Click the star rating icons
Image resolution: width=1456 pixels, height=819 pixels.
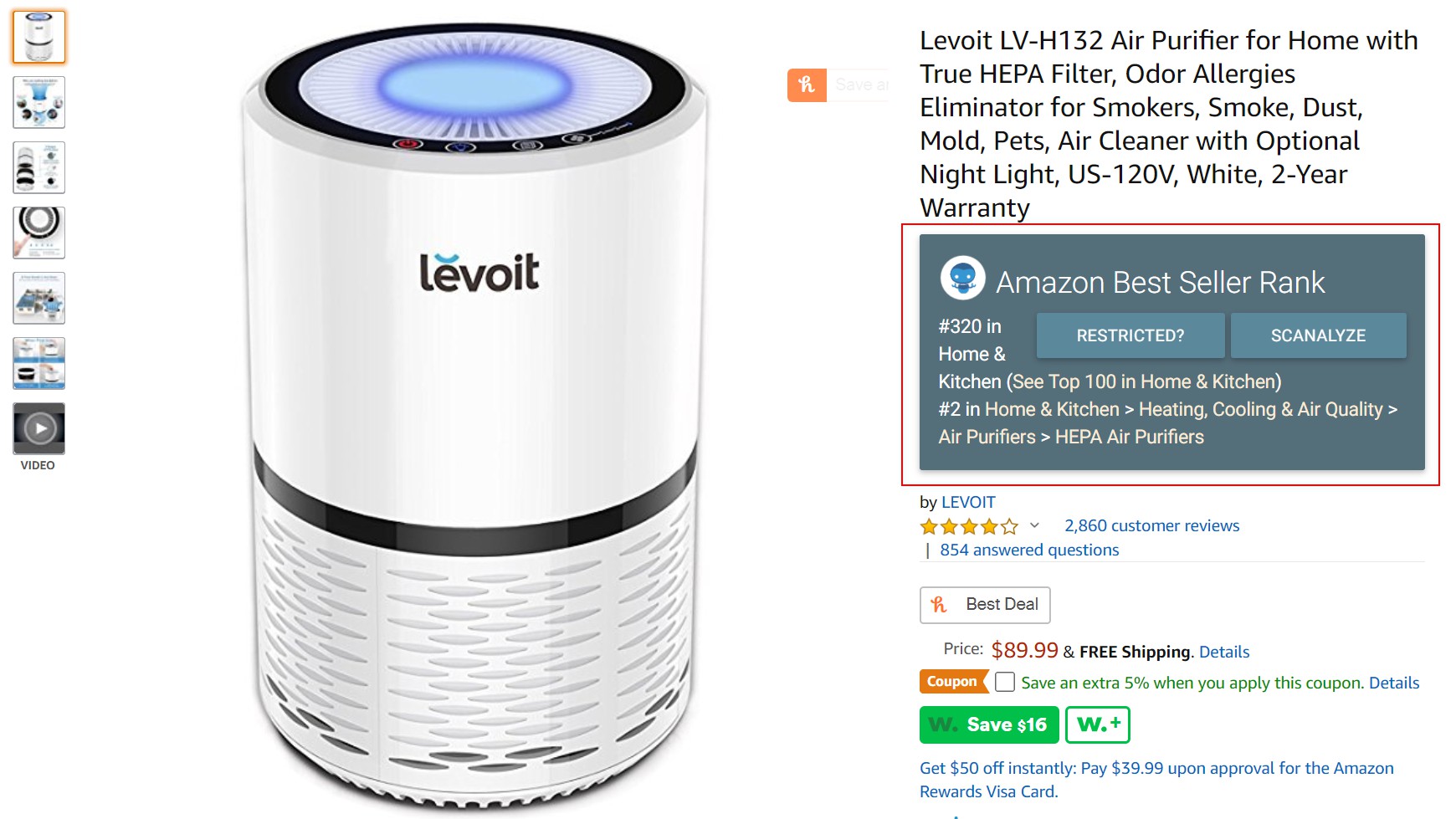(969, 526)
